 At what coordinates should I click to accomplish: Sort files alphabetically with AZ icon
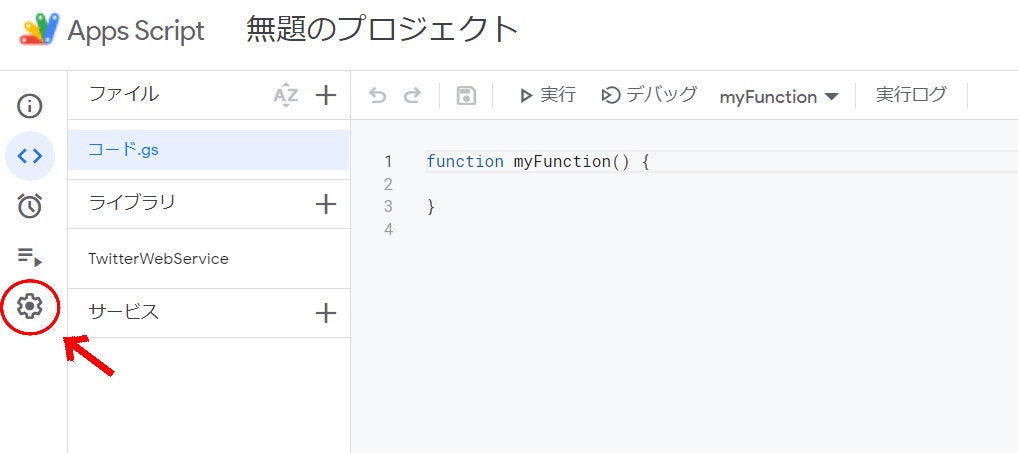tap(285, 96)
